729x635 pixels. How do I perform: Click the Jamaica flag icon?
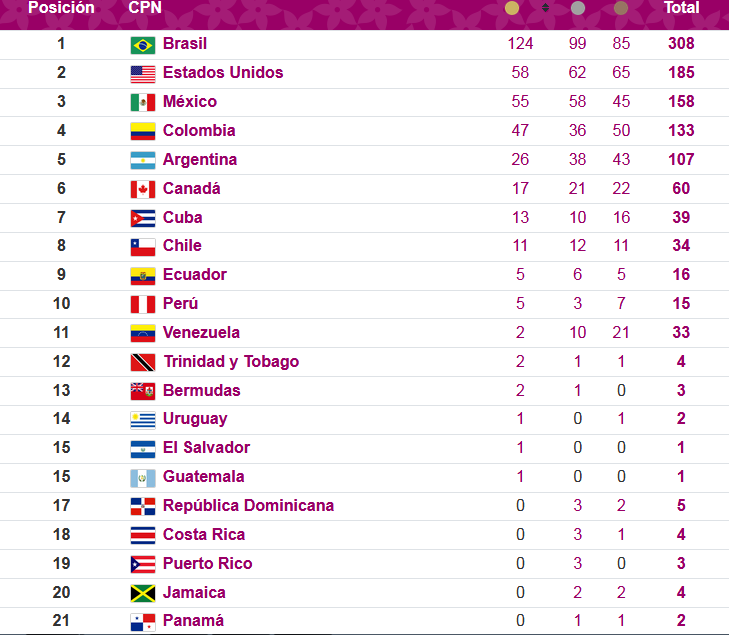143,593
